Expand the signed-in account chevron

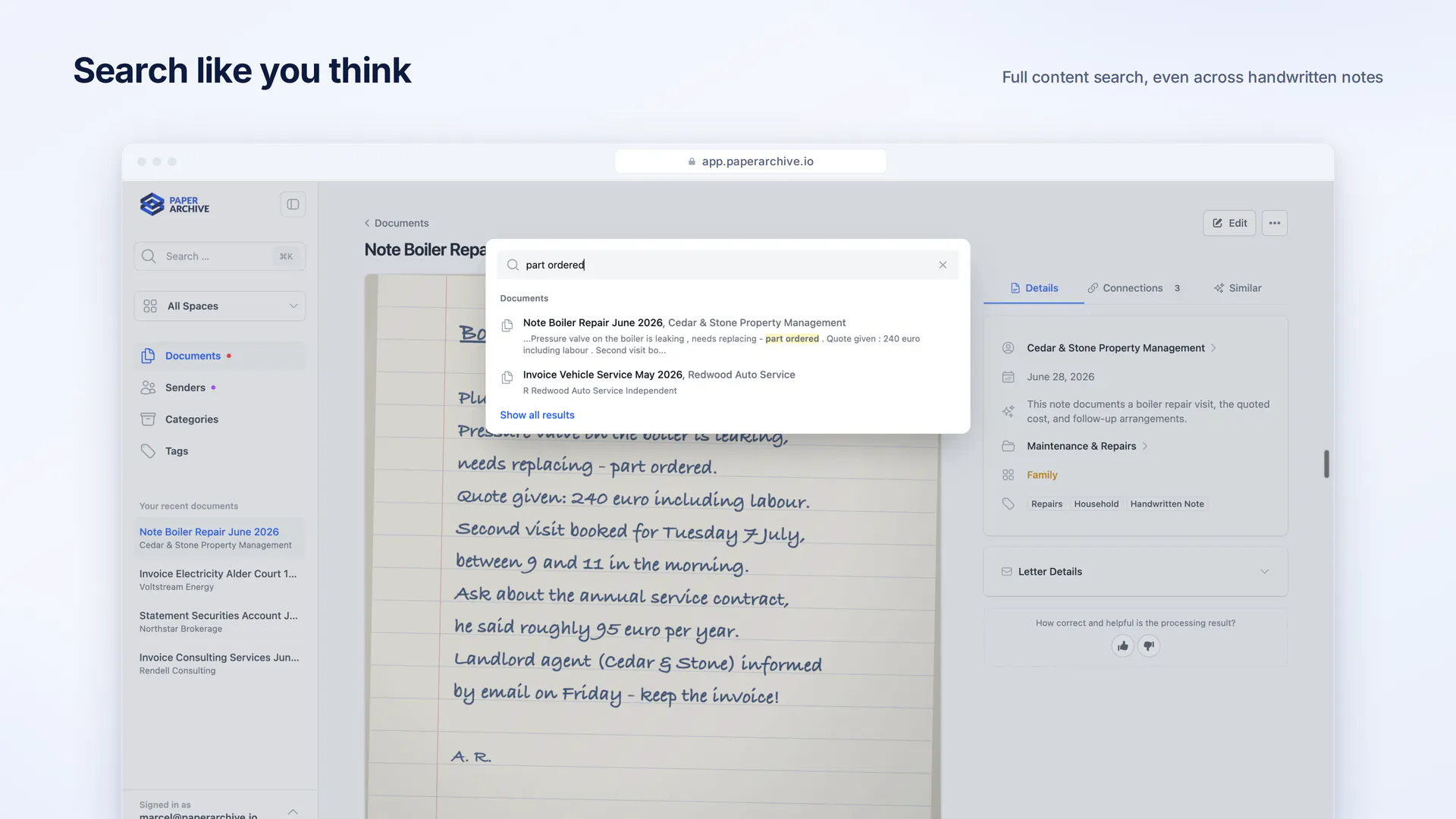pyautogui.click(x=293, y=811)
